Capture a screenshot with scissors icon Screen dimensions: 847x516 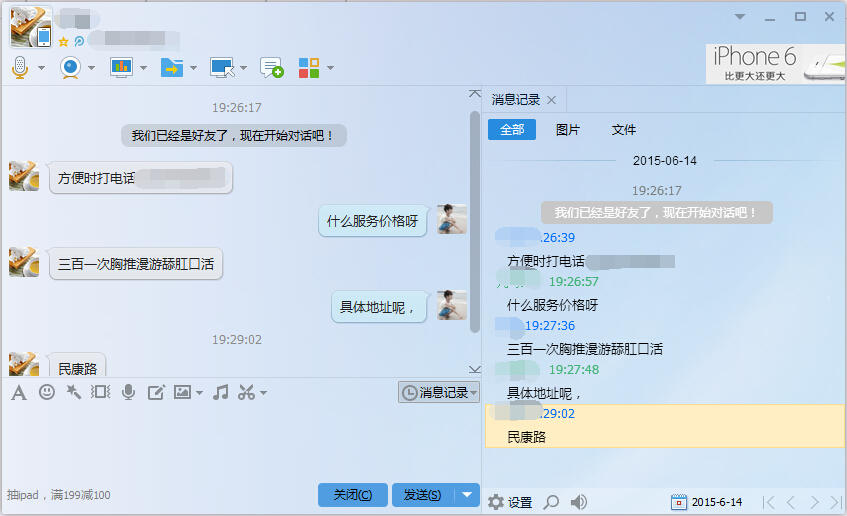click(x=246, y=392)
